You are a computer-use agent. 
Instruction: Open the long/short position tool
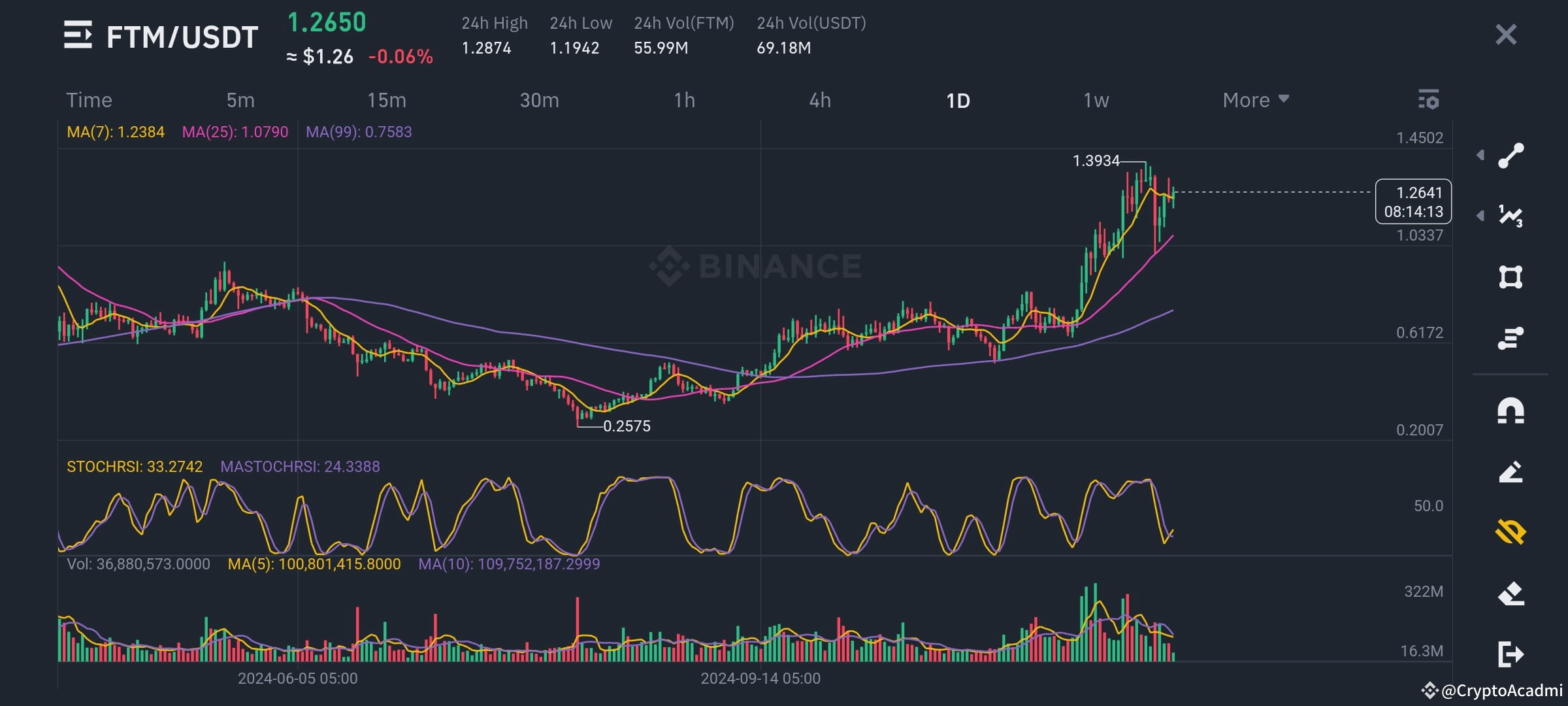pyautogui.click(x=1511, y=340)
